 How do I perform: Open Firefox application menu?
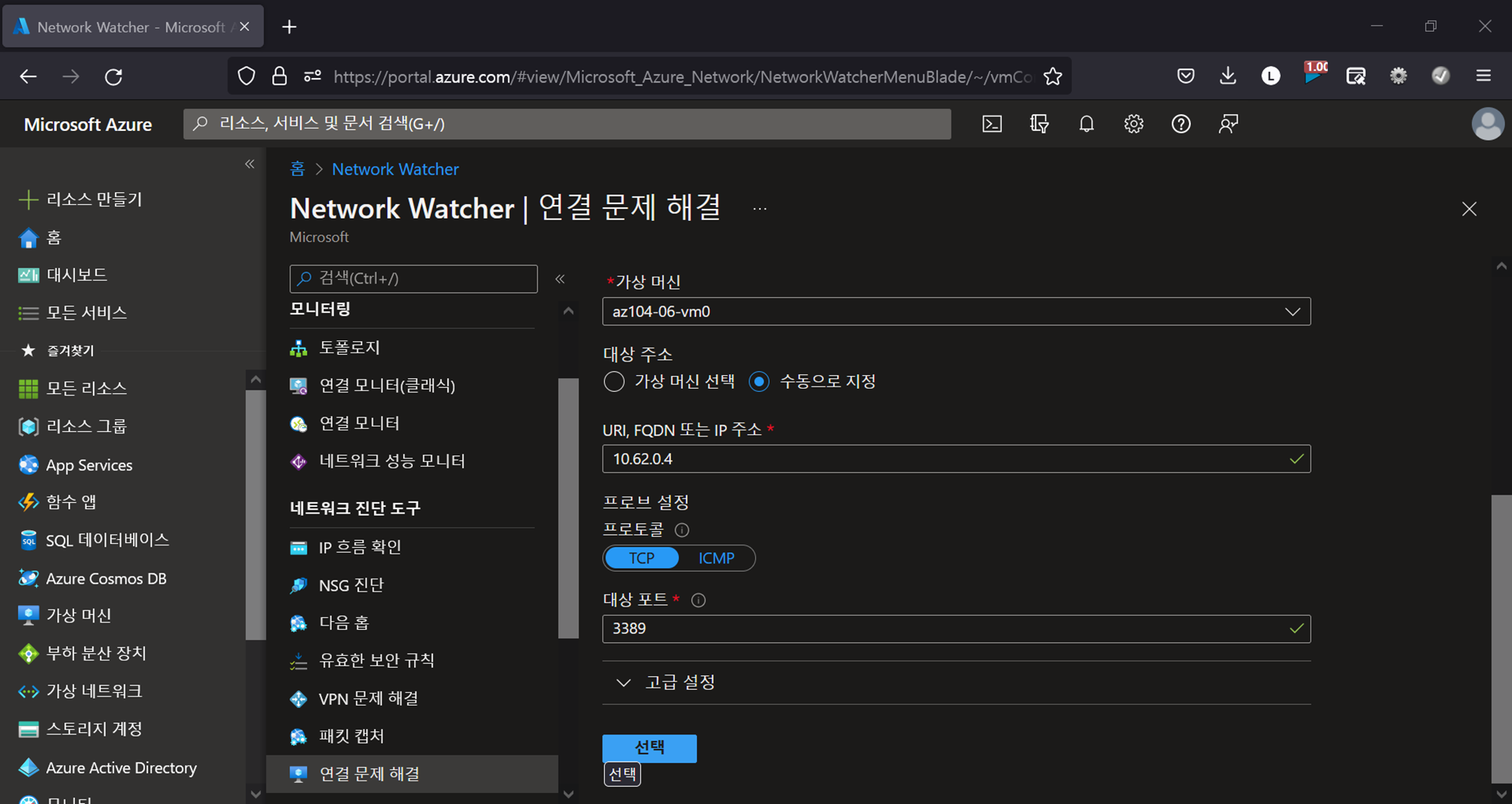(x=1483, y=76)
